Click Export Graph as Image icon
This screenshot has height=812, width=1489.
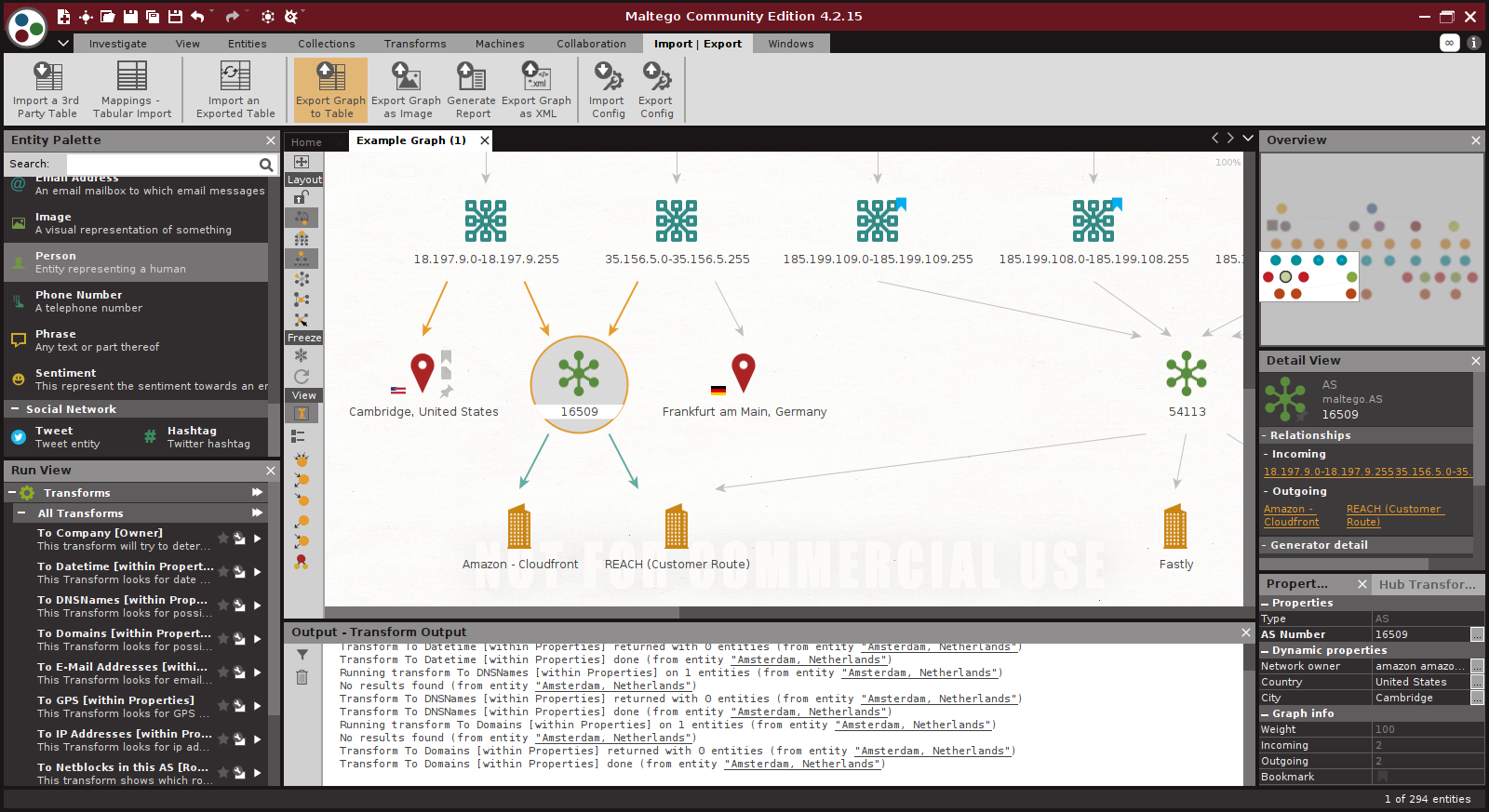[x=406, y=89]
